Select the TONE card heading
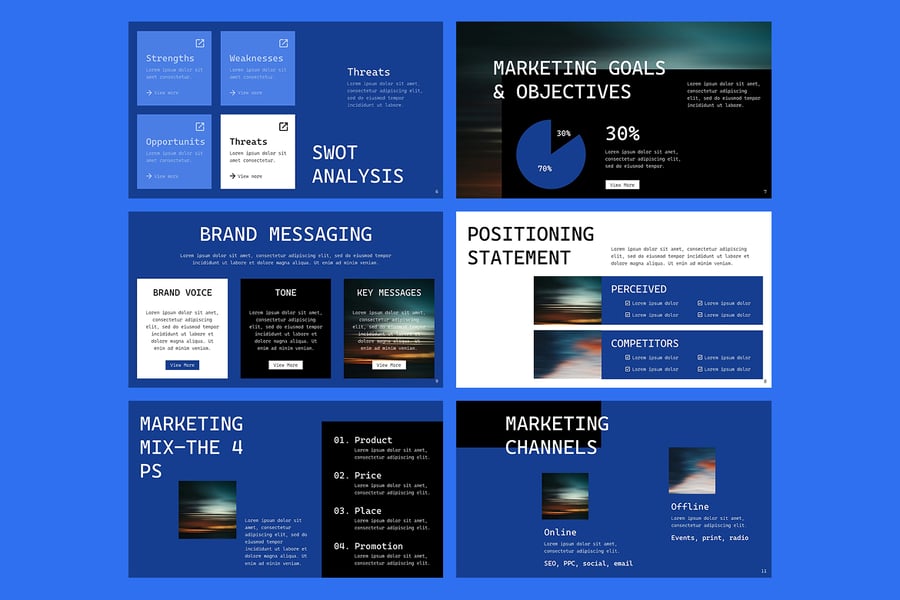900x600 pixels. pos(286,293)
